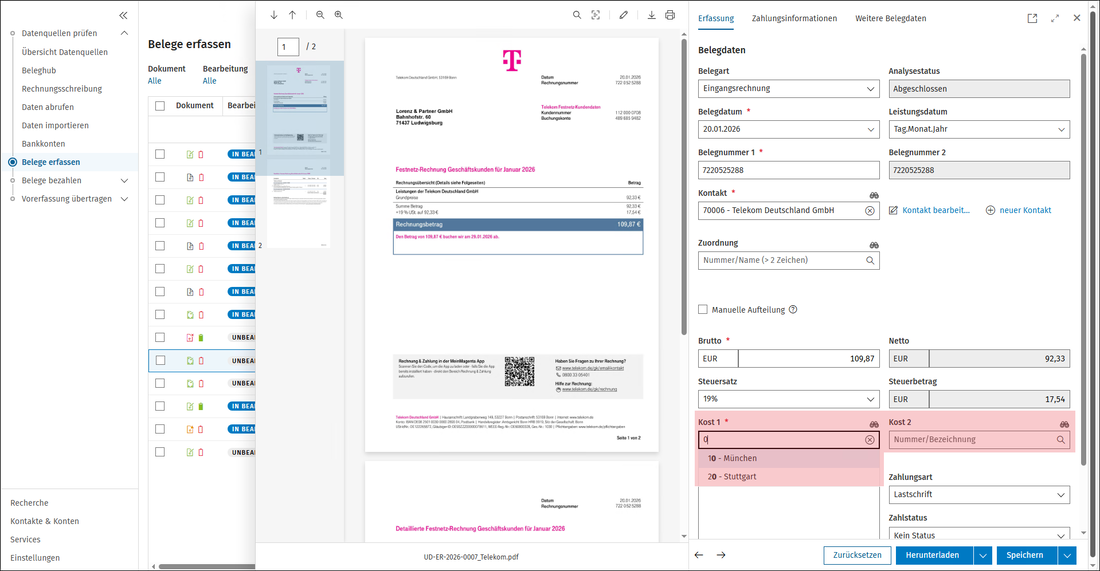Check the highlighted selected row checkbox
This screenshot has height=571, width=1100.
point(160,360)
